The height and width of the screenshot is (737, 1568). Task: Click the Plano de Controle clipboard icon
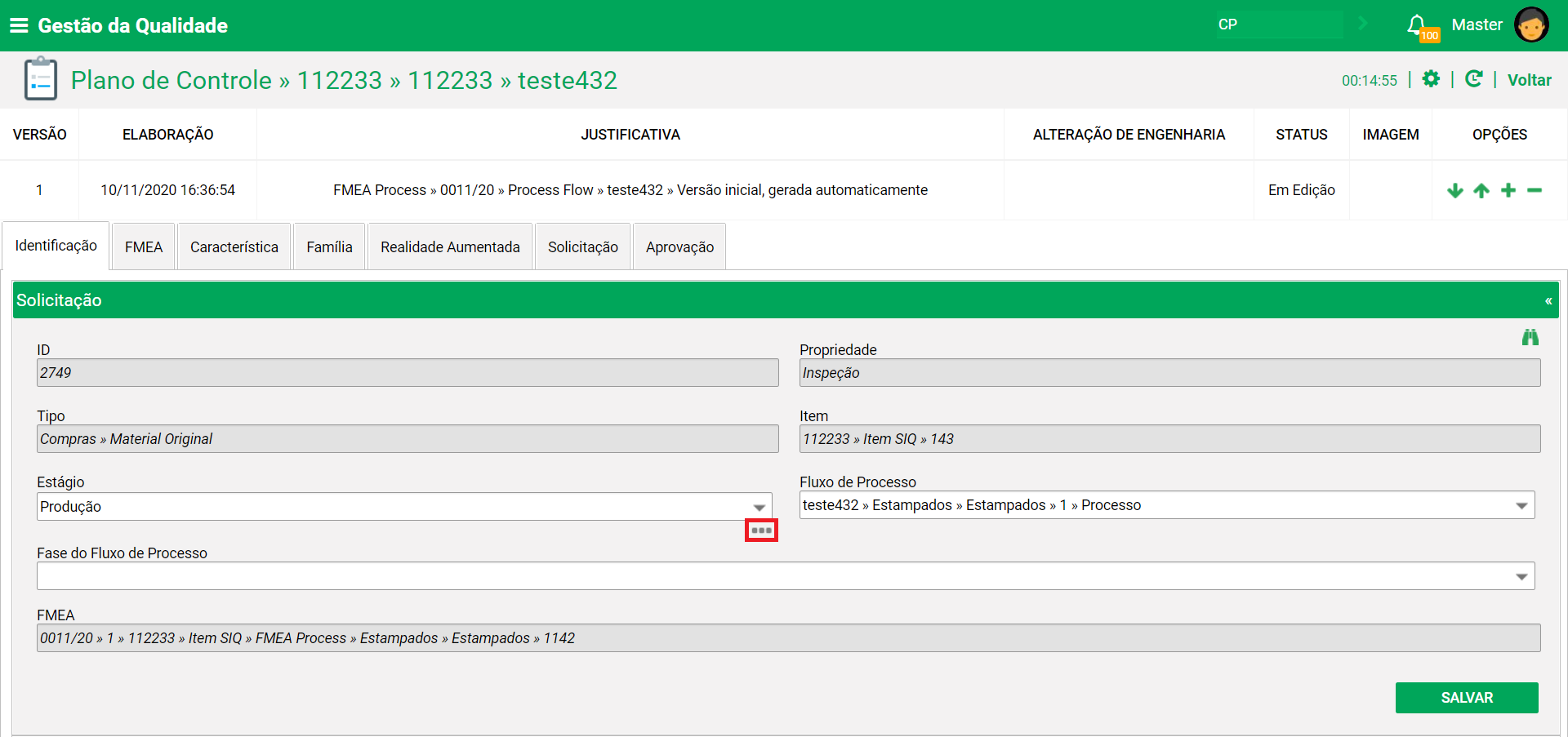[41, 79]
